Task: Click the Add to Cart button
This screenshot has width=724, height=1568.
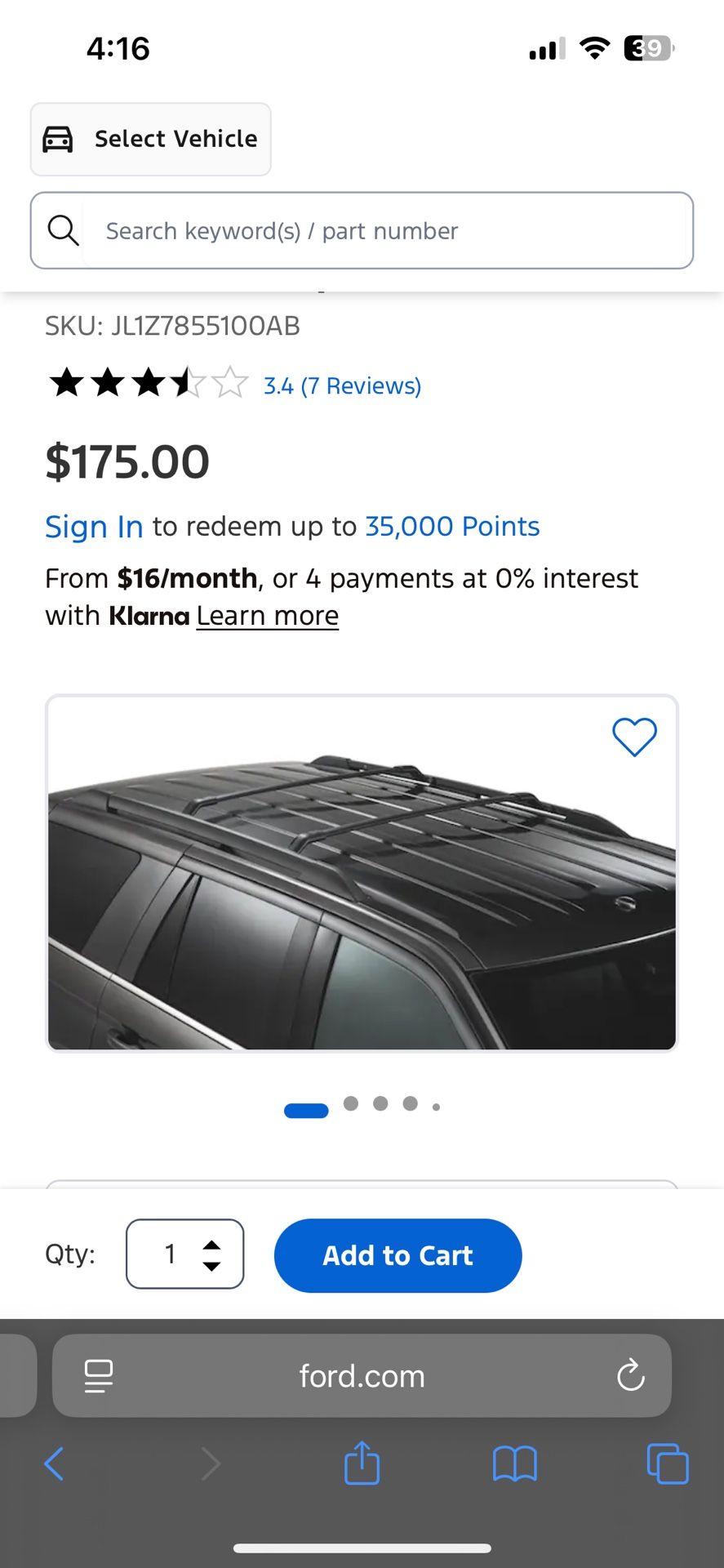Action: pos(398,1255)
